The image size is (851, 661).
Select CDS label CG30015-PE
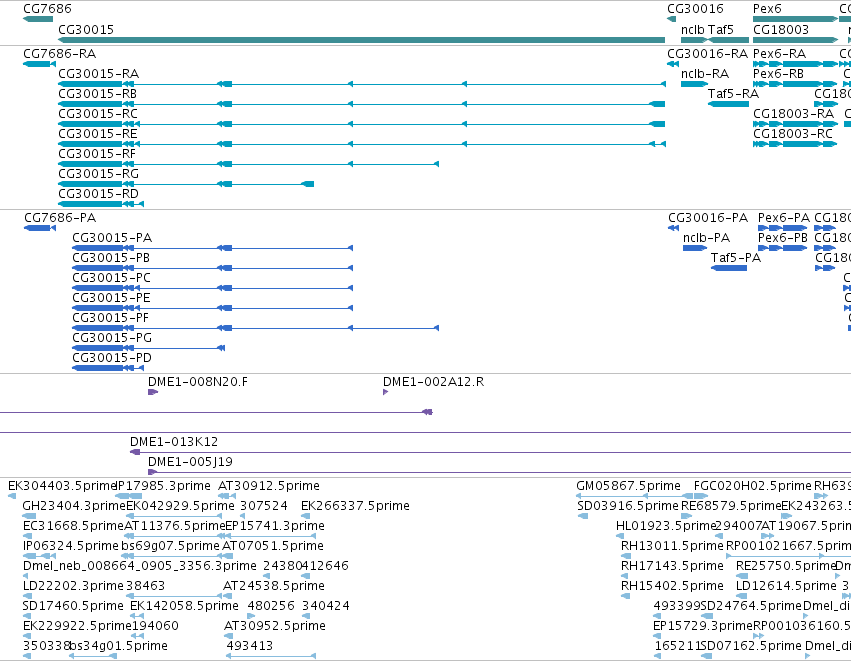[111, 298]
